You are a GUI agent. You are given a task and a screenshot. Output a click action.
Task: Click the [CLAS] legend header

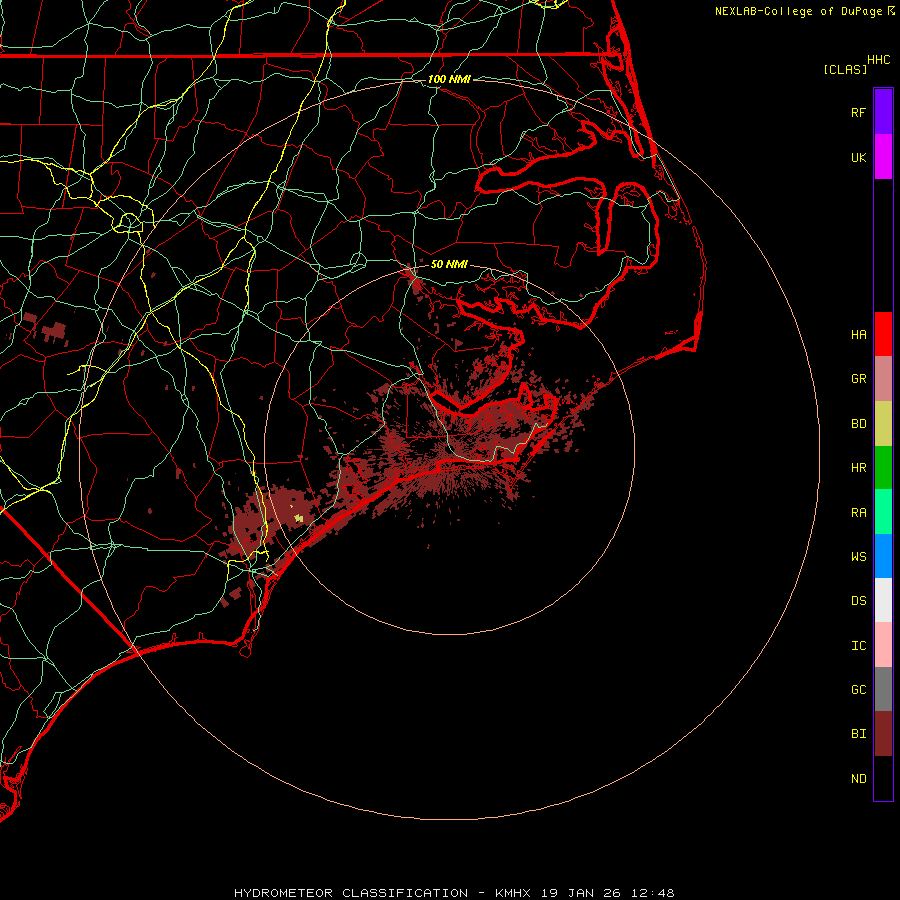point(845,69)
